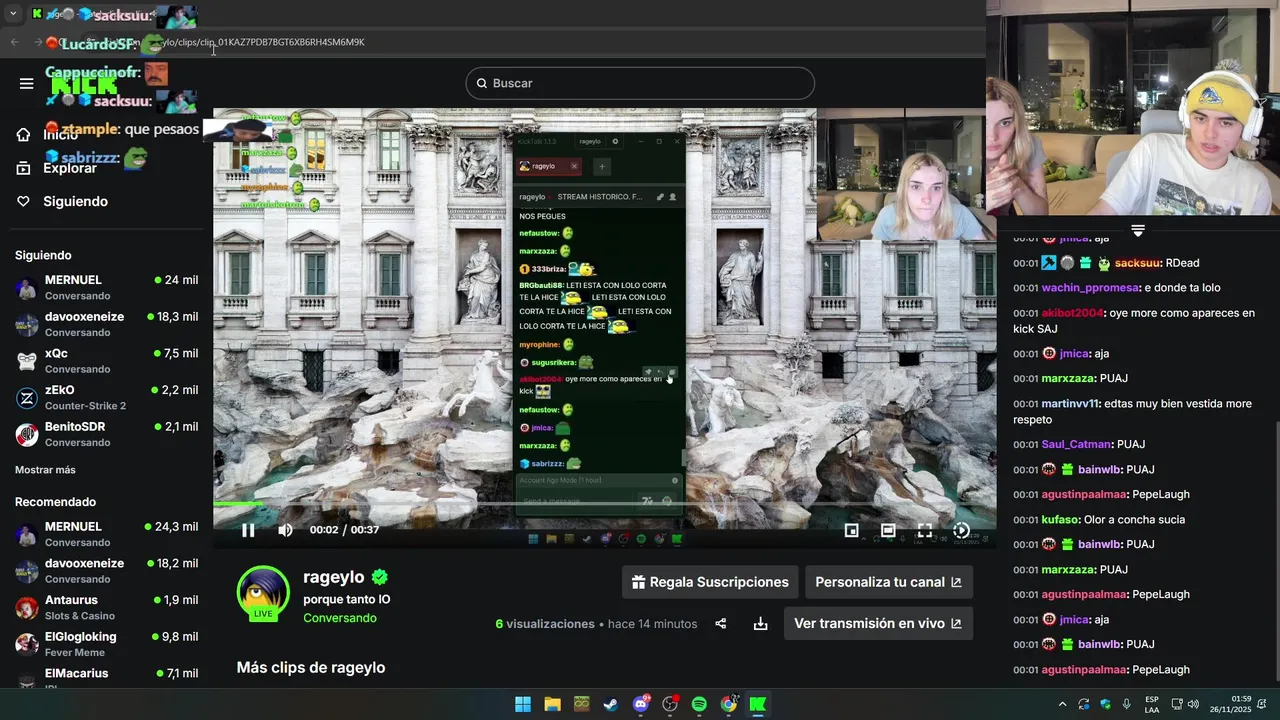Click Ver transmisión en vivo button
The height and width of the screenshot is (720, 1280).
(x=878, y=623)
